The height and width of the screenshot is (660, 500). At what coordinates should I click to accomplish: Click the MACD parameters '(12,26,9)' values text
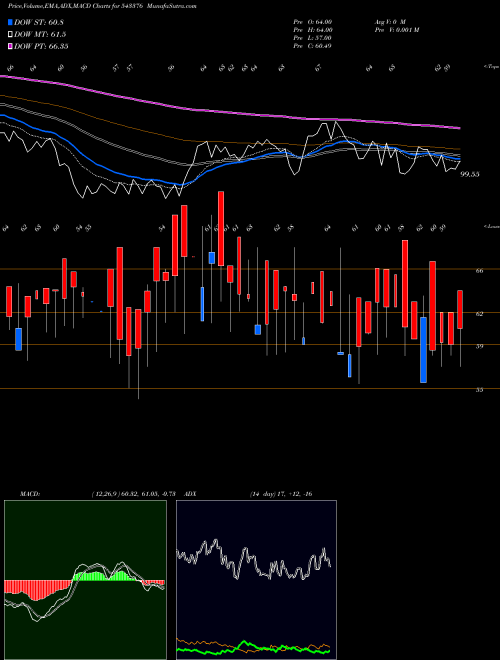pyautogui.click(x=136, y=494)
